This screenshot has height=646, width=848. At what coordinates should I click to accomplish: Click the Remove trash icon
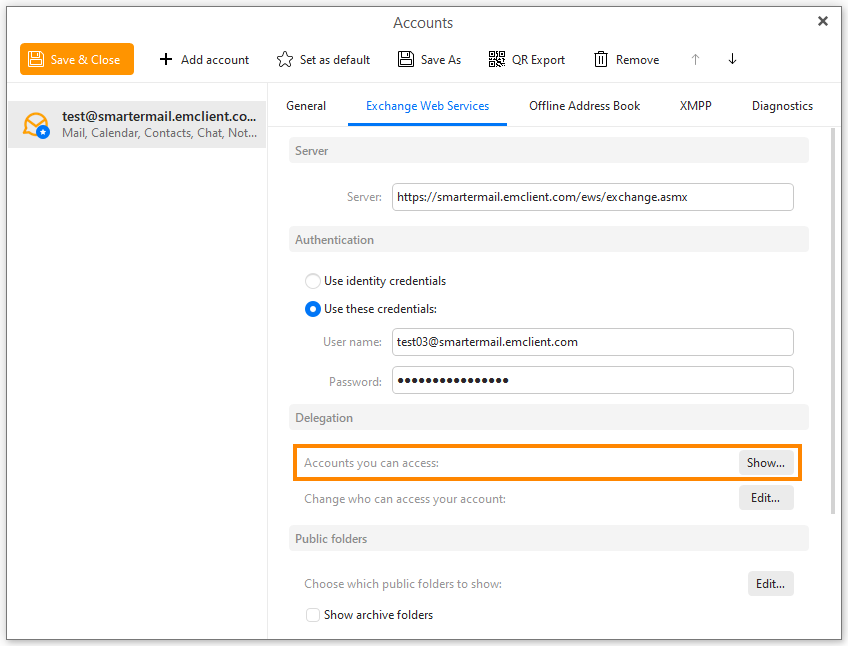coord(601,59)
